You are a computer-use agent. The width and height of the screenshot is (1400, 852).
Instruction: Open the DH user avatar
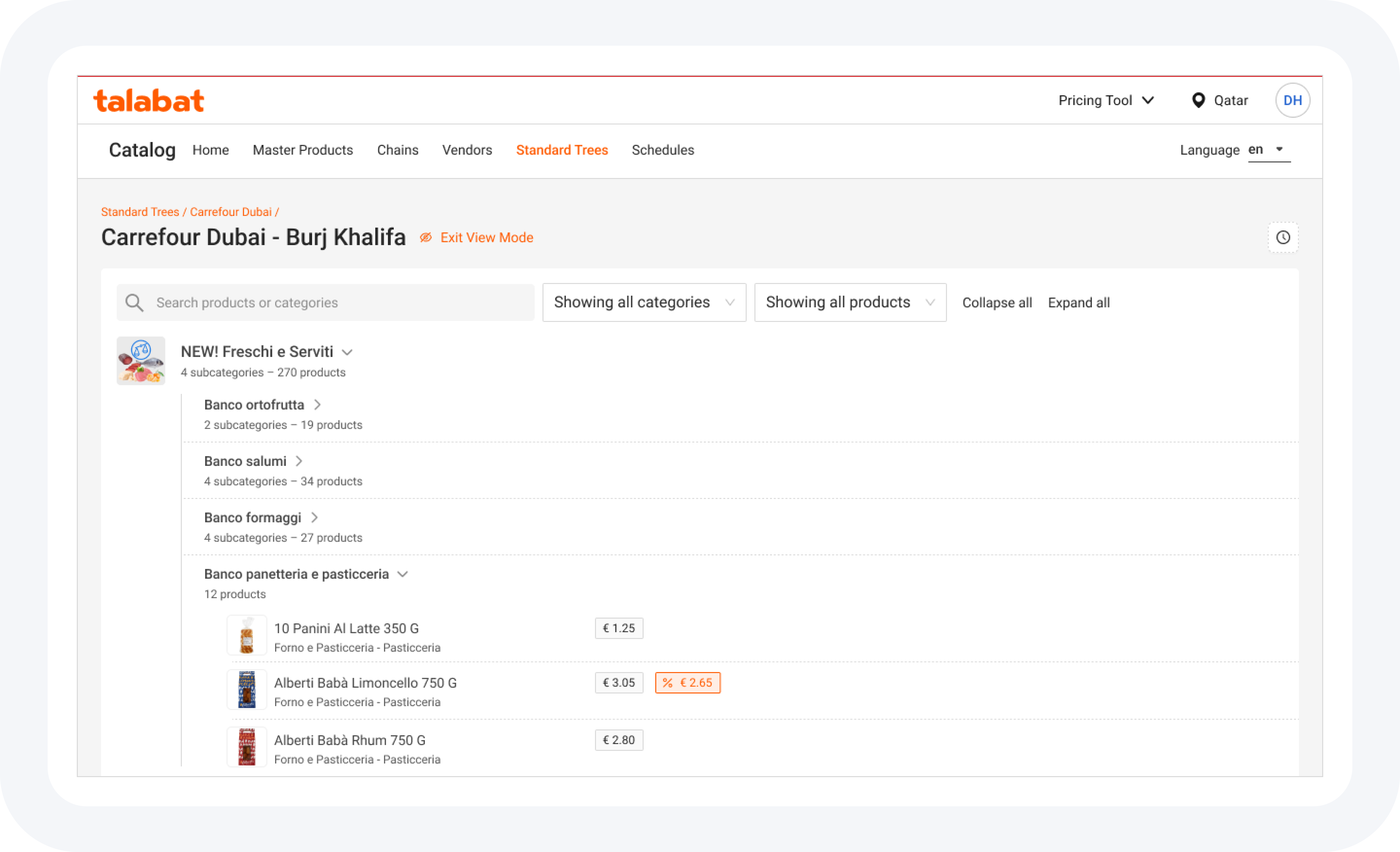click(1293, 101)
